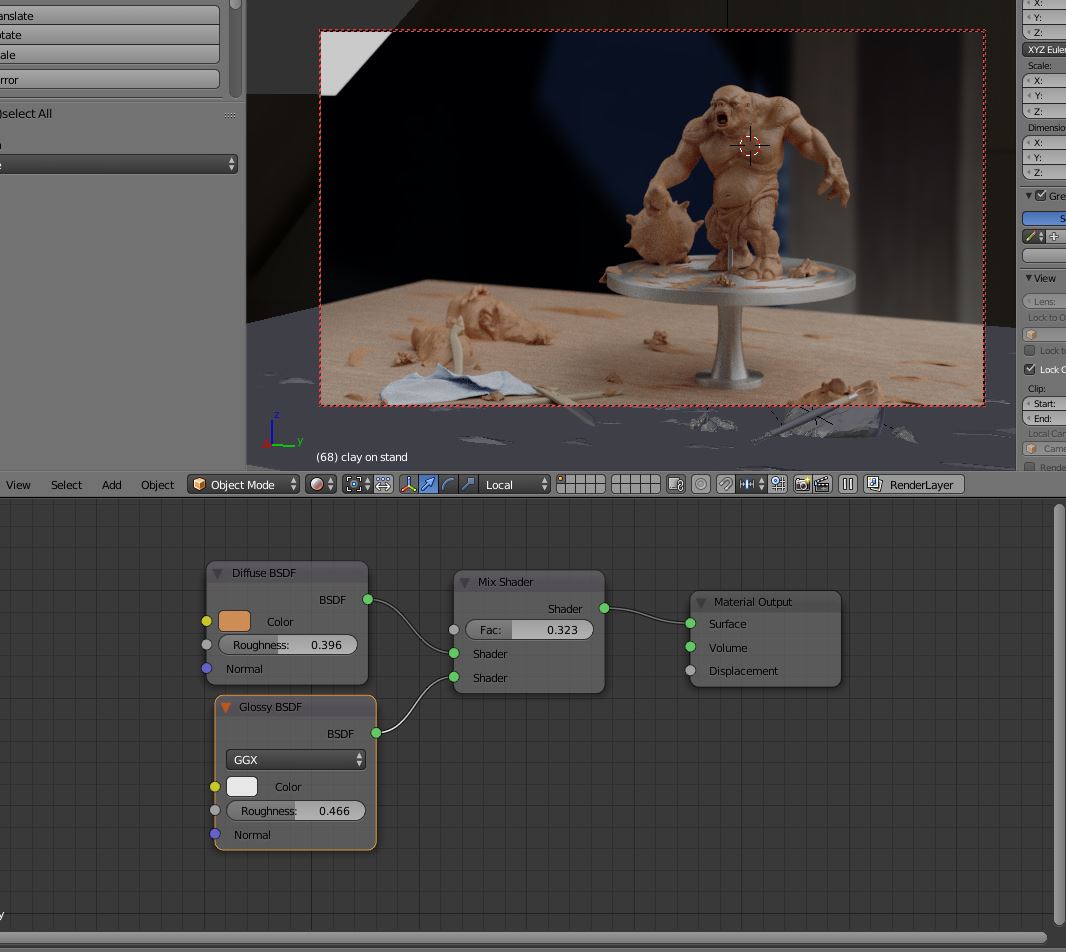
Task: Click the Clip End field
Action: click(x=1044, y=418)
